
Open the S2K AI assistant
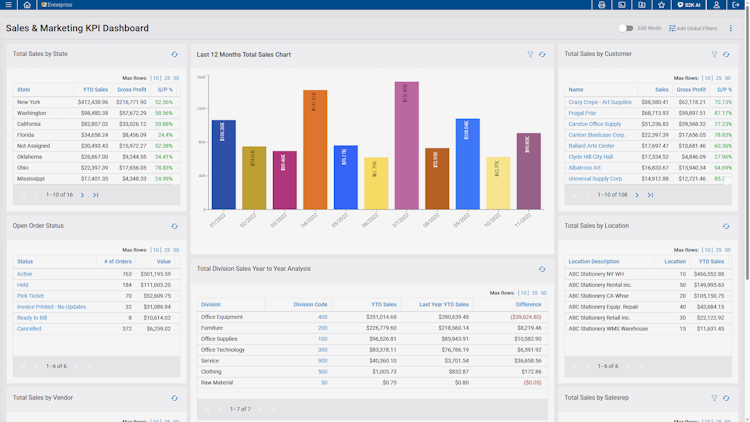tap(689, 5)
